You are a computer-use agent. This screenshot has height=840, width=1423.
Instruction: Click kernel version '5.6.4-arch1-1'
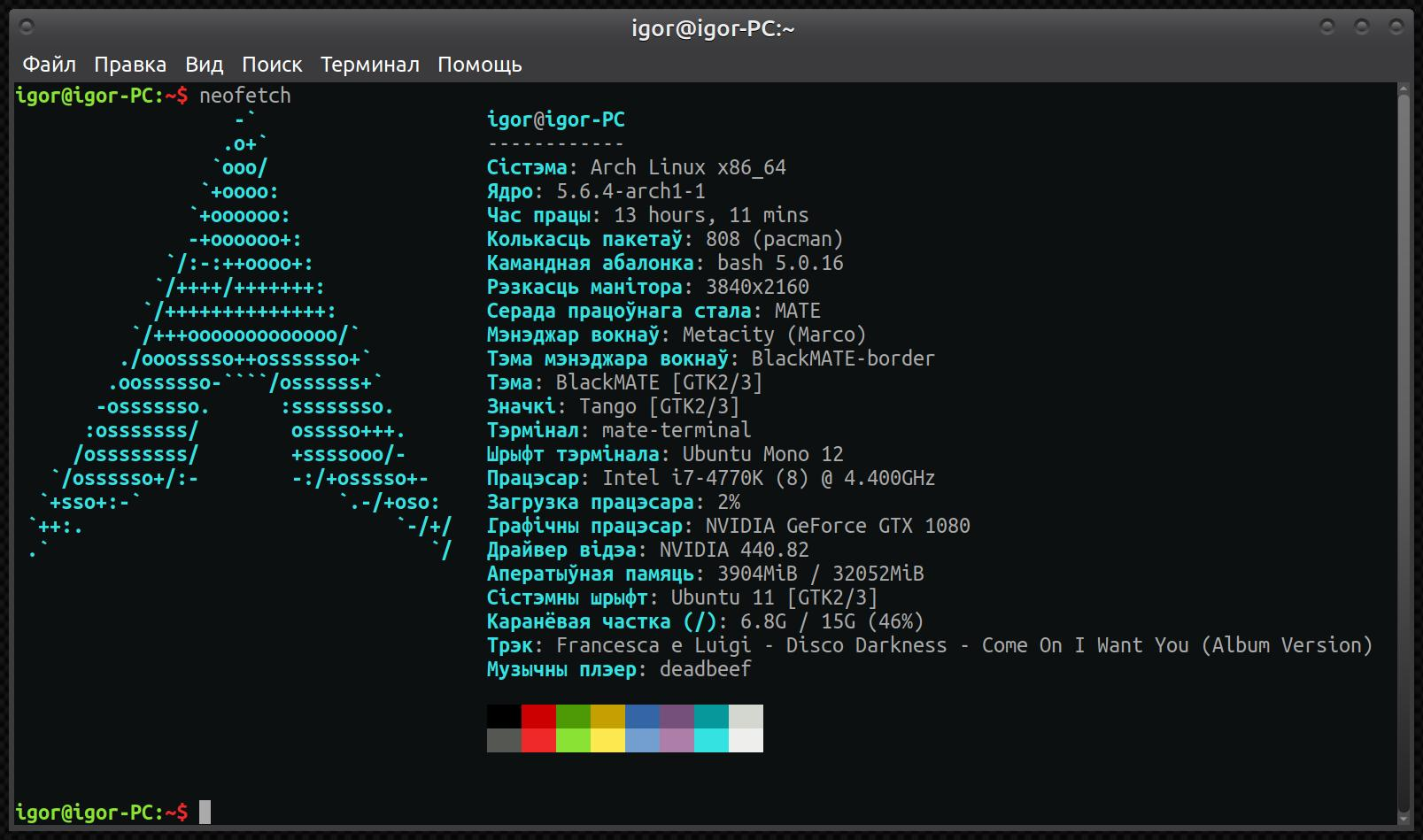pos(630,191)
